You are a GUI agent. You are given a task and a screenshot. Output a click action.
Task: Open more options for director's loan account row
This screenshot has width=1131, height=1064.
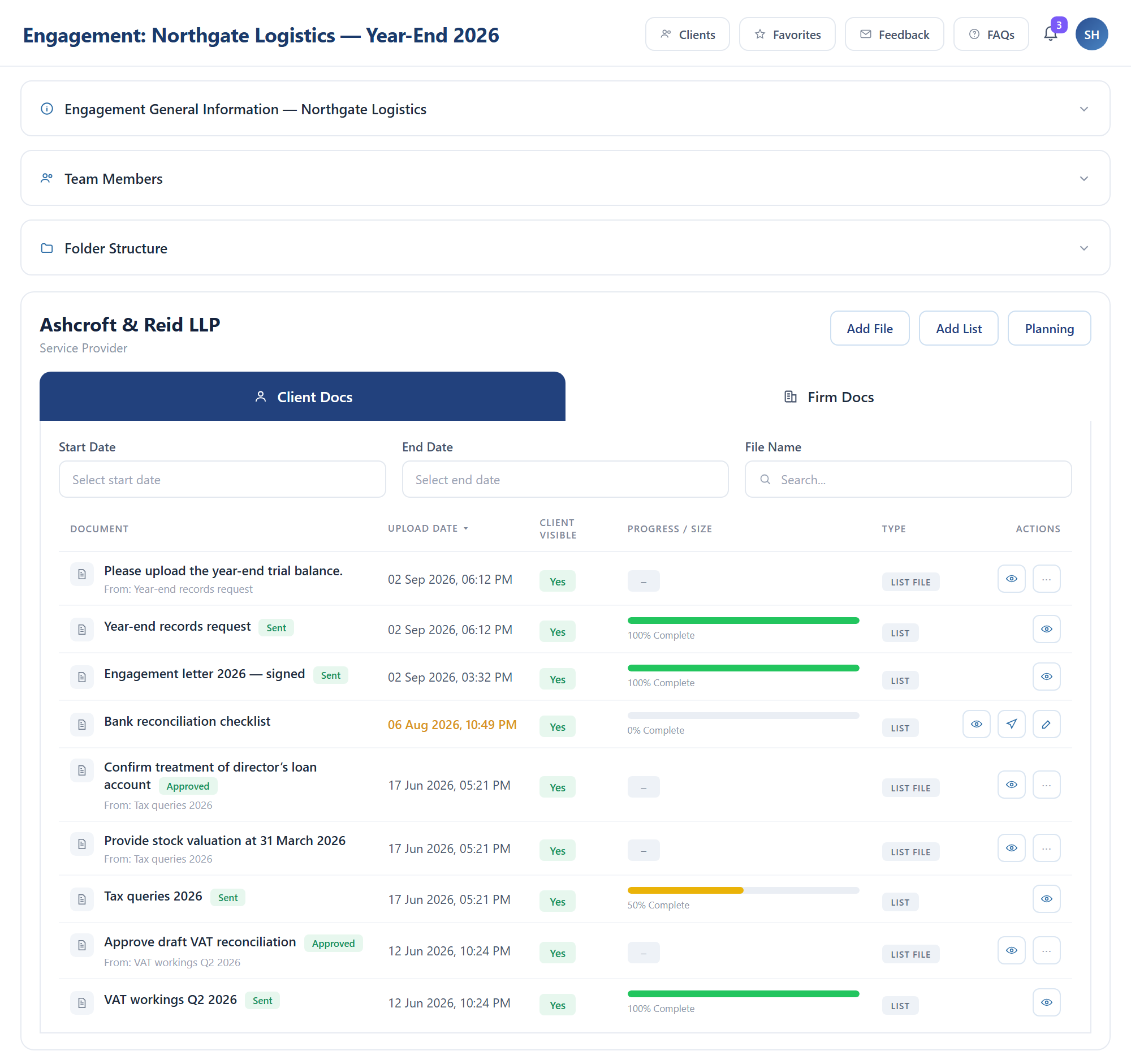click(1046, 785)
